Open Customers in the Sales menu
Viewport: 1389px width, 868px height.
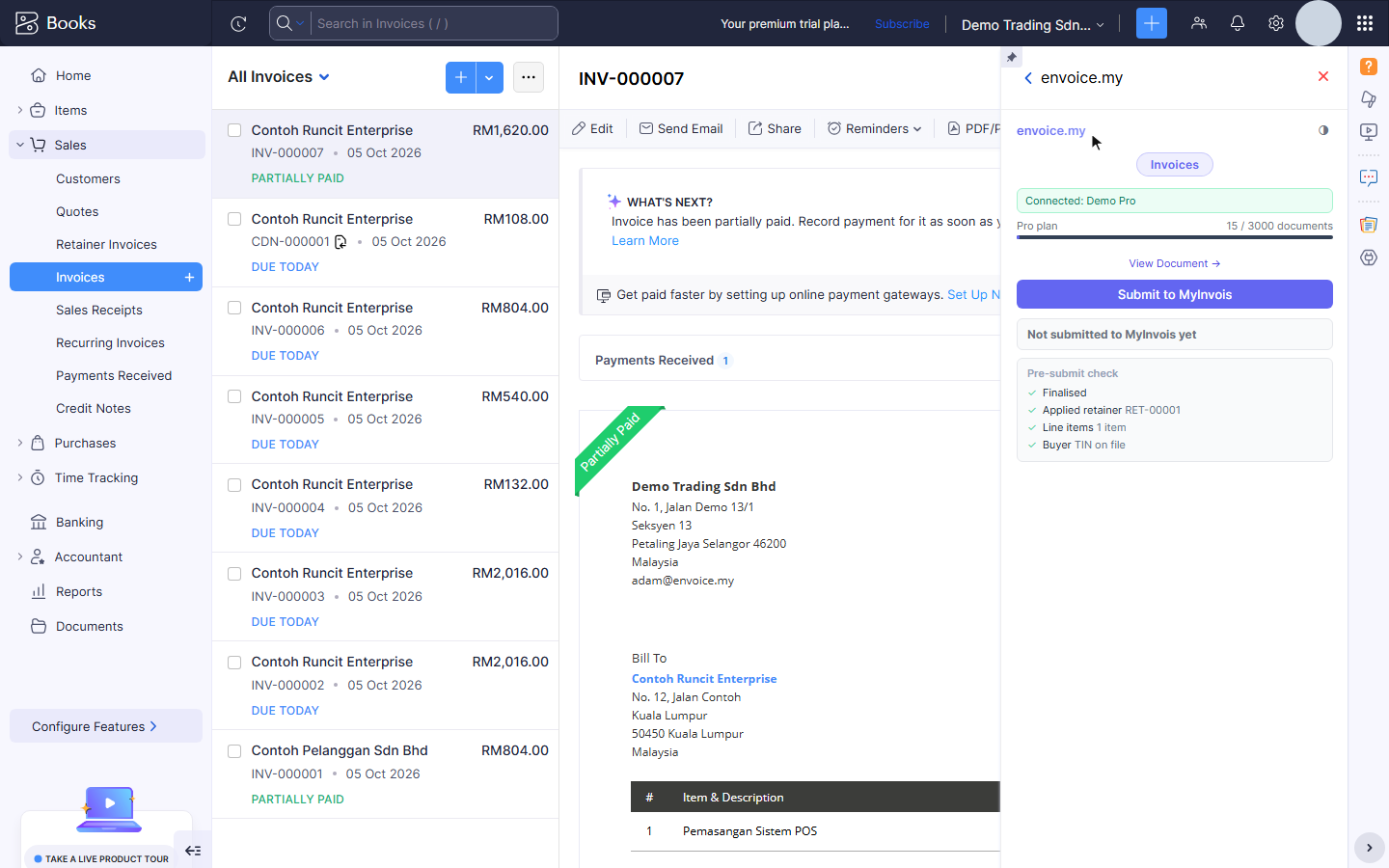pyautogui.click(x=88, y=179)
